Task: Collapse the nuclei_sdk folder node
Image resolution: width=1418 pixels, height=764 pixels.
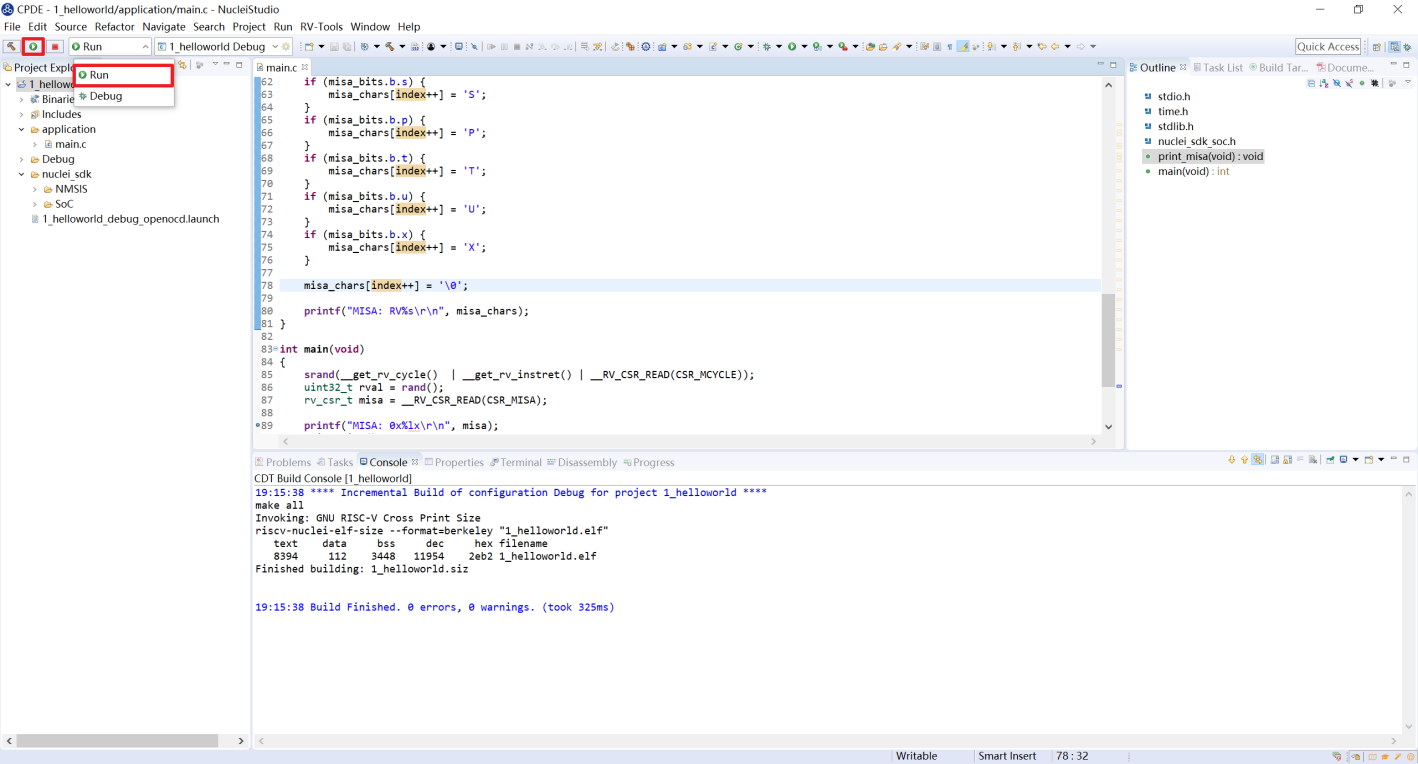Action: pyautogui.click(x=21, y=174)
